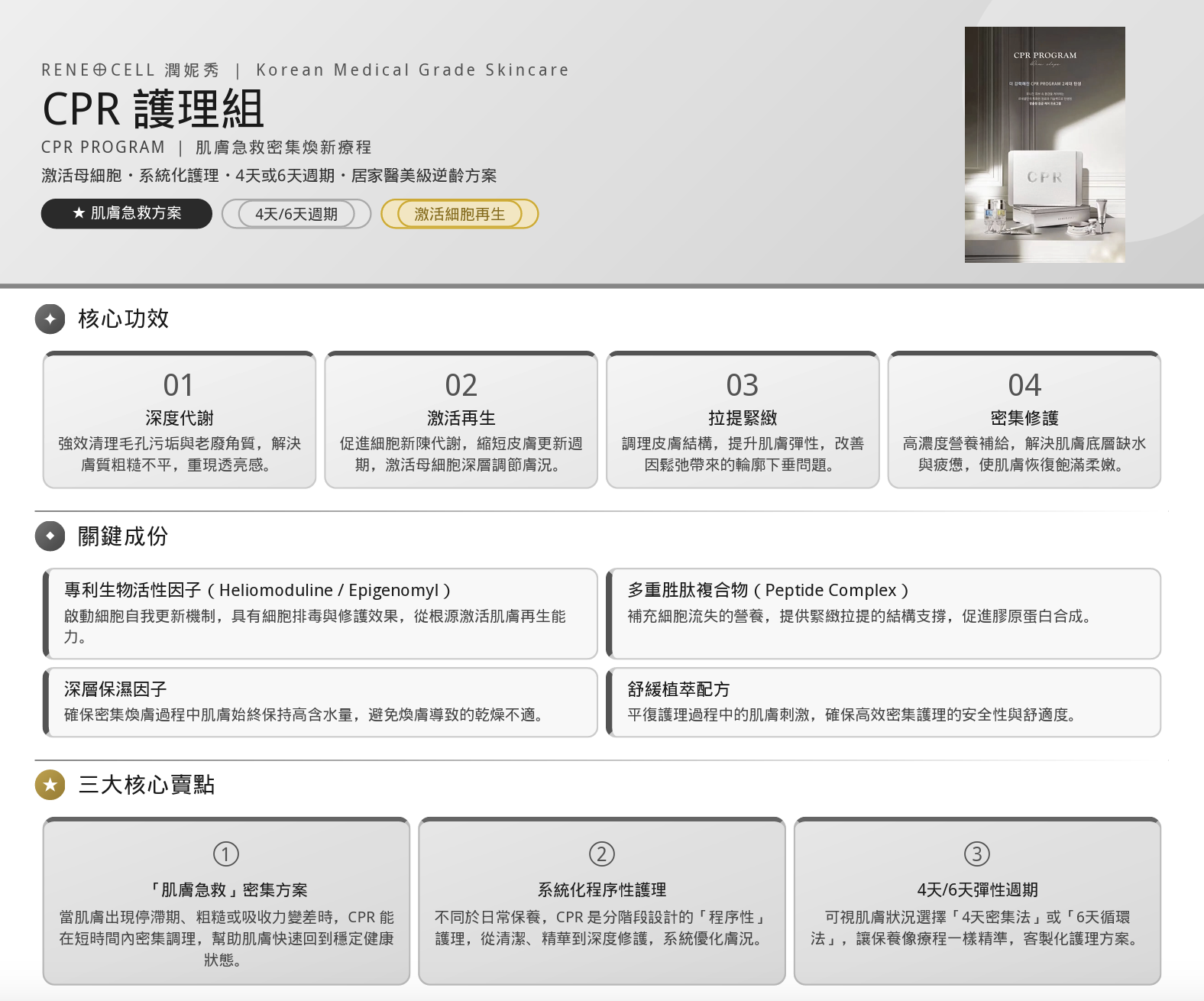Click the 三大核心賣點 gold star icon
Viewport: 1204px width, 1001px height.
[x=50, y=785]
